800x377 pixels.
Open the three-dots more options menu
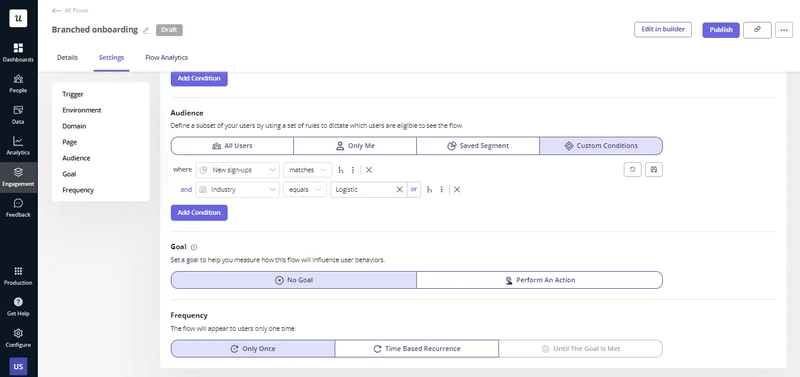784,30
